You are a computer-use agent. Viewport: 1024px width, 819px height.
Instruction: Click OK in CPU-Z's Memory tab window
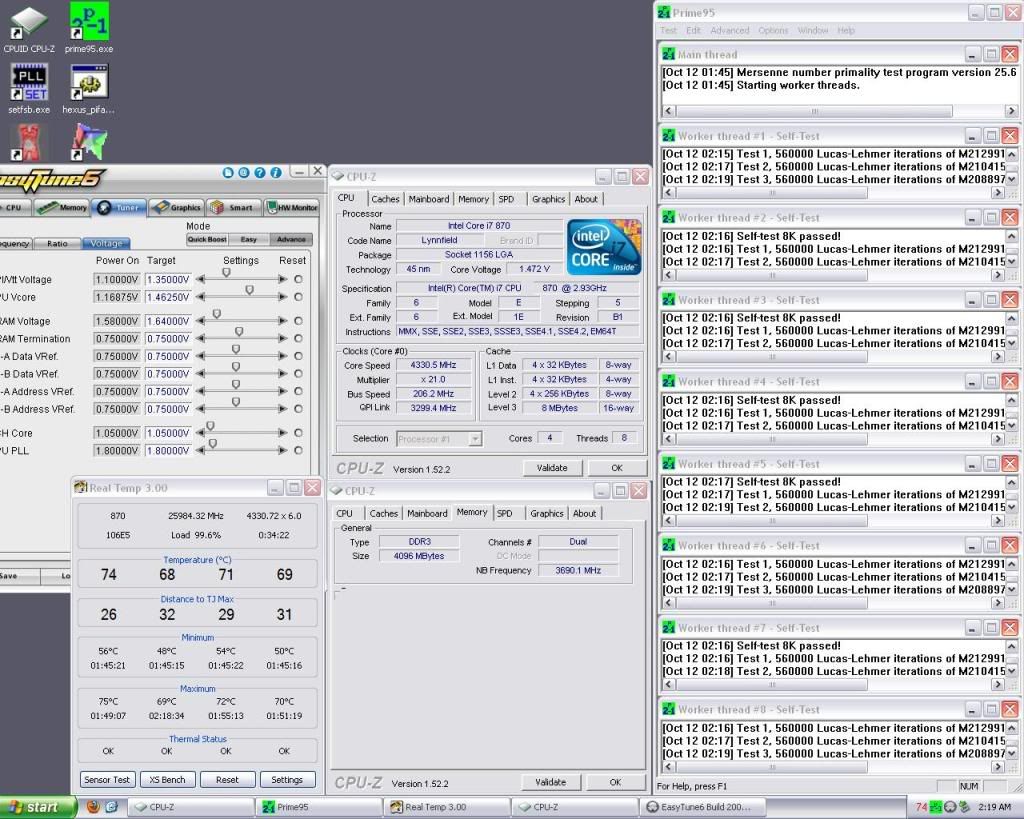(615, 782)
